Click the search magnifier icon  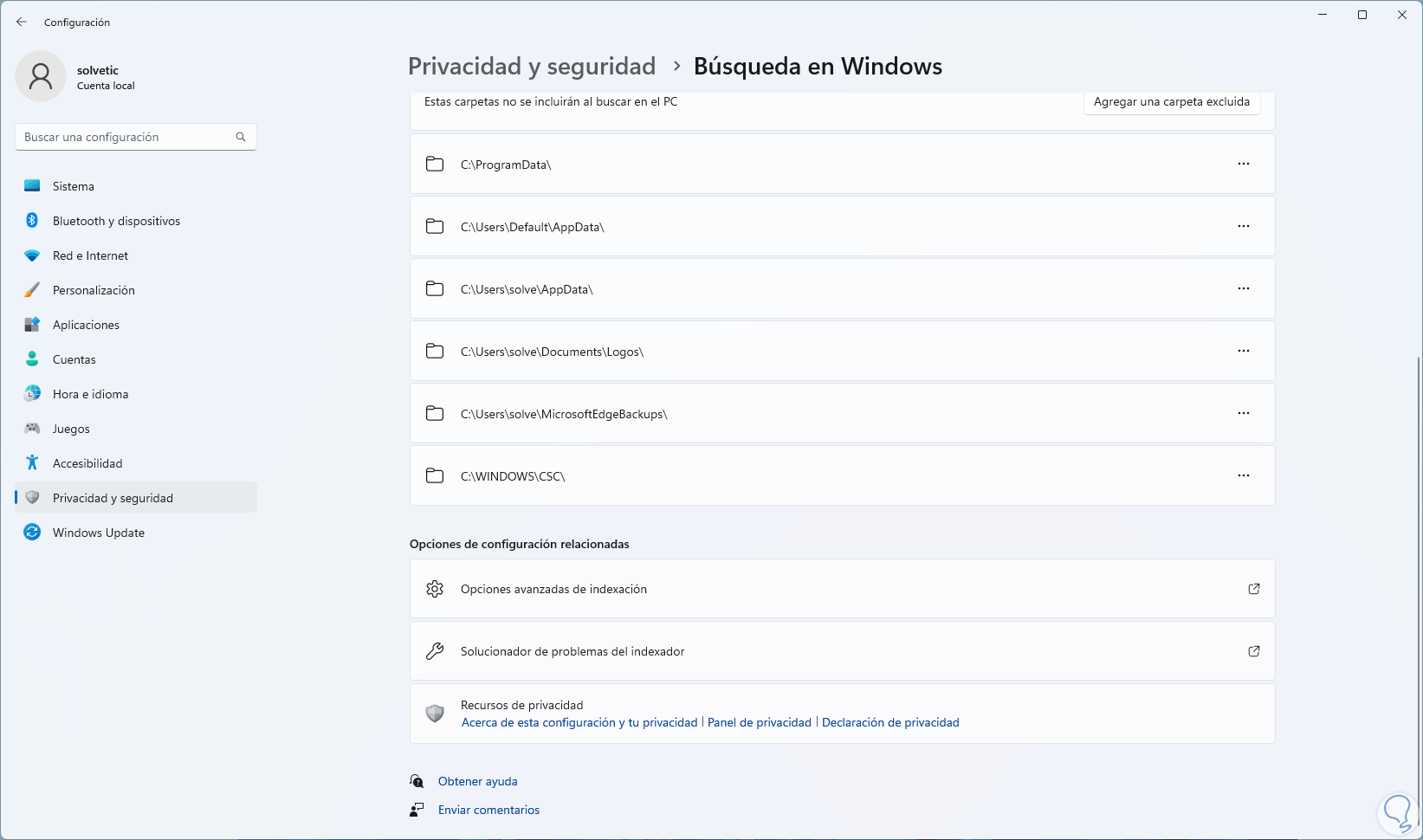(x=241, y=137)
